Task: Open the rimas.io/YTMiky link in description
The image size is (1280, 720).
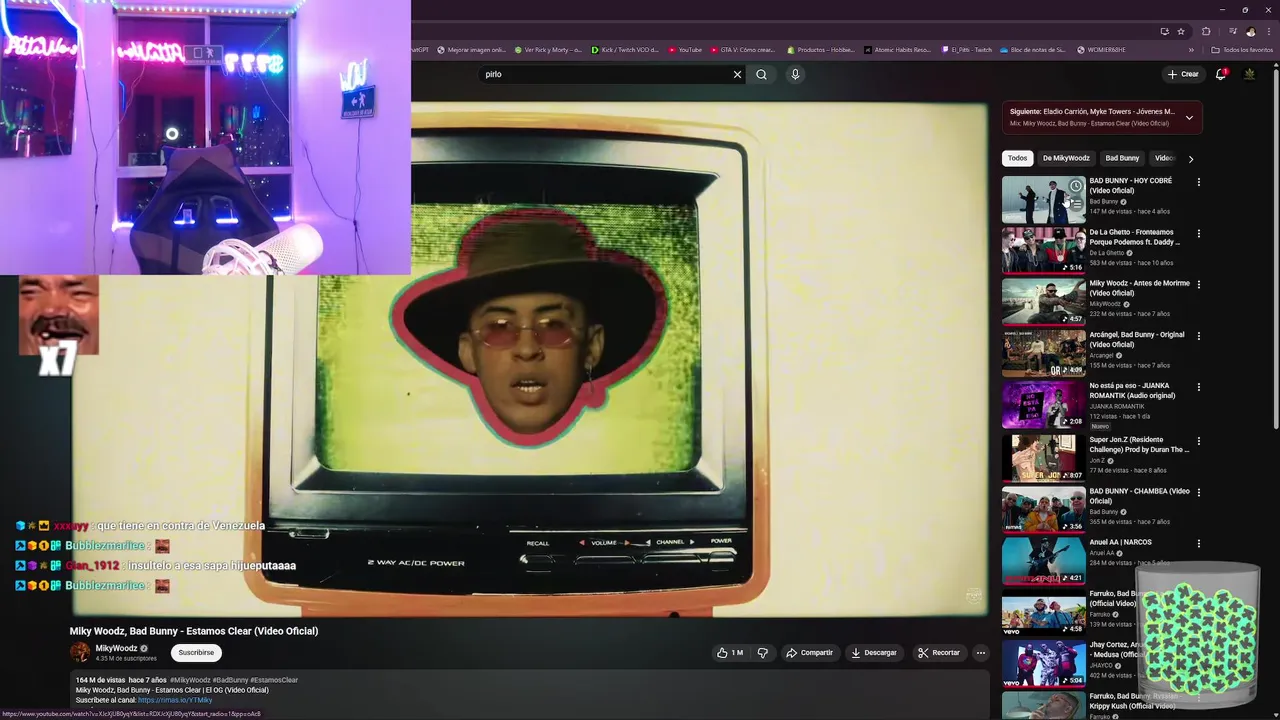Action: (x=175, y=700)
